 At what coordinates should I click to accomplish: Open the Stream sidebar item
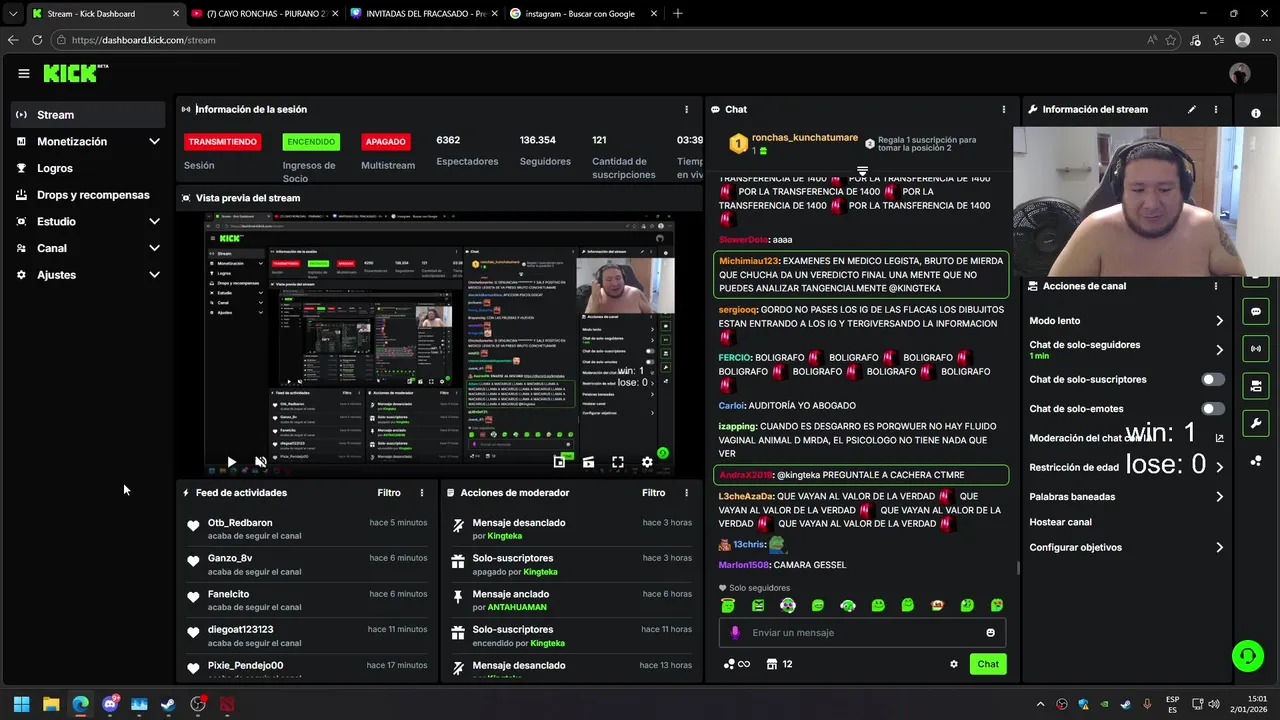coord(89,115)
